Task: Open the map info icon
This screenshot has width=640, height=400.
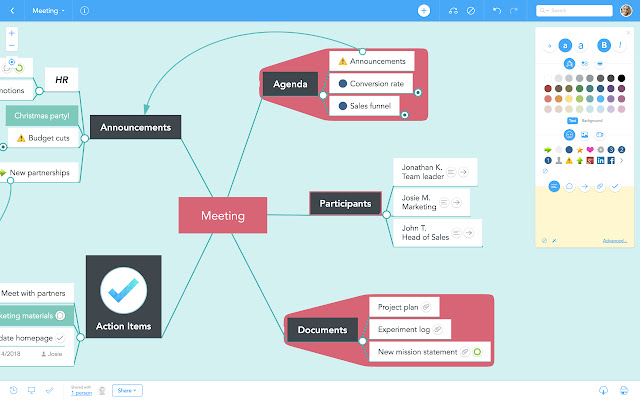Action: (x=84, y=11)
